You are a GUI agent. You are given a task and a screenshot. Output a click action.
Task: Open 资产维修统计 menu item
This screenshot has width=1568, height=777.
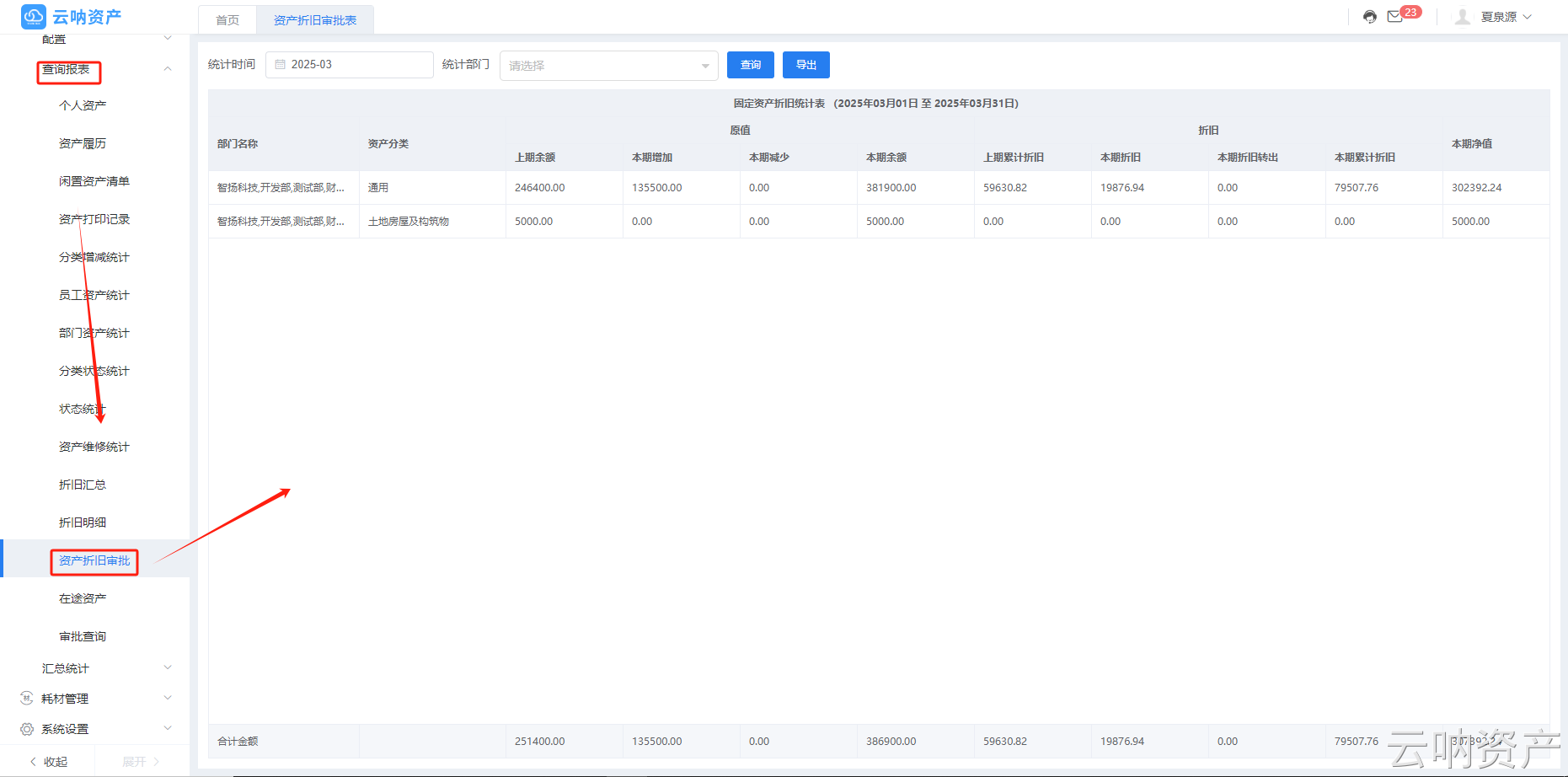click(x=94, y=447)
